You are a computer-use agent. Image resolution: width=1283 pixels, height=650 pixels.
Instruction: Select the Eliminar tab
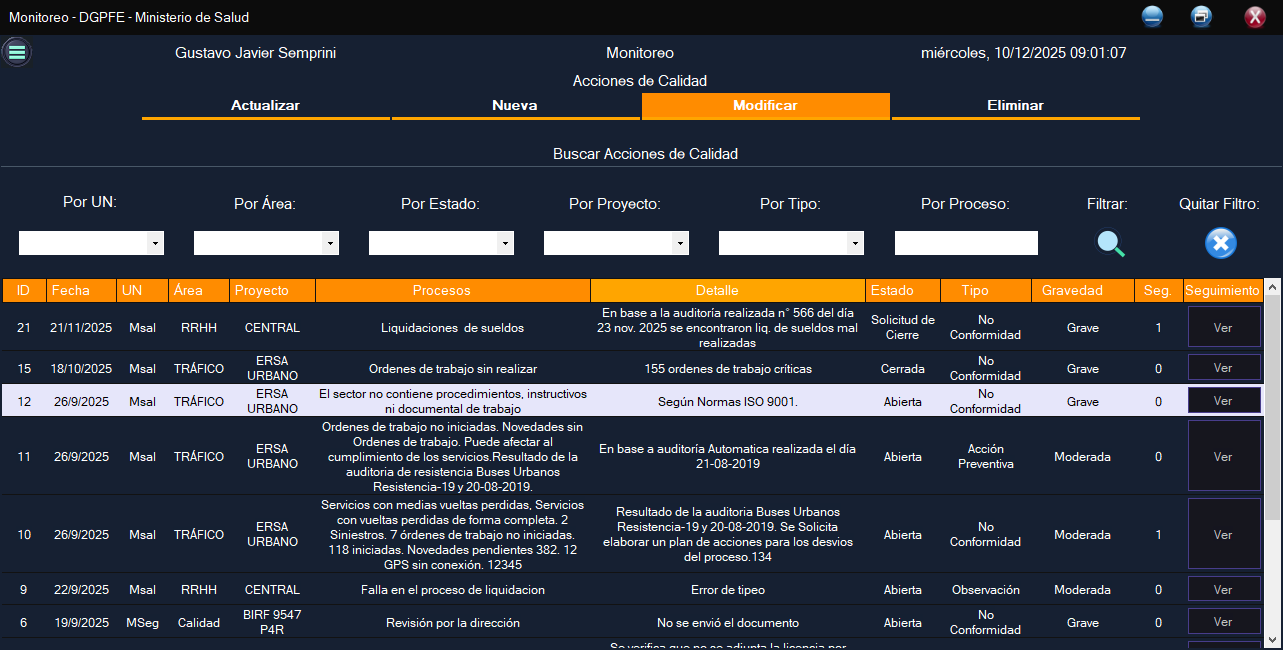pyautogui.click(x=1015, y=106)
